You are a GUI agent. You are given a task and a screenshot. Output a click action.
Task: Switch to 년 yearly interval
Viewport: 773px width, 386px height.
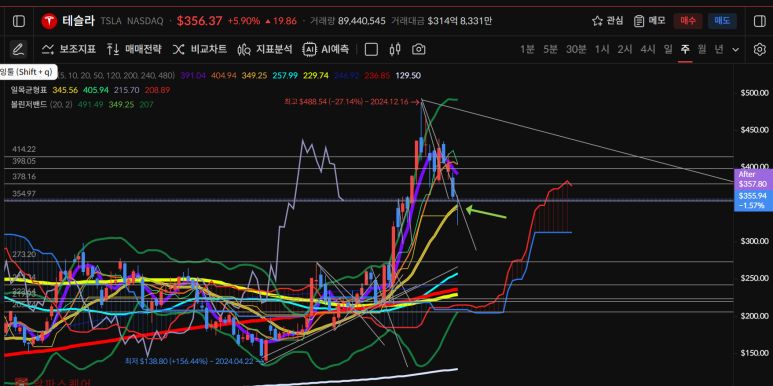(719, 49)
